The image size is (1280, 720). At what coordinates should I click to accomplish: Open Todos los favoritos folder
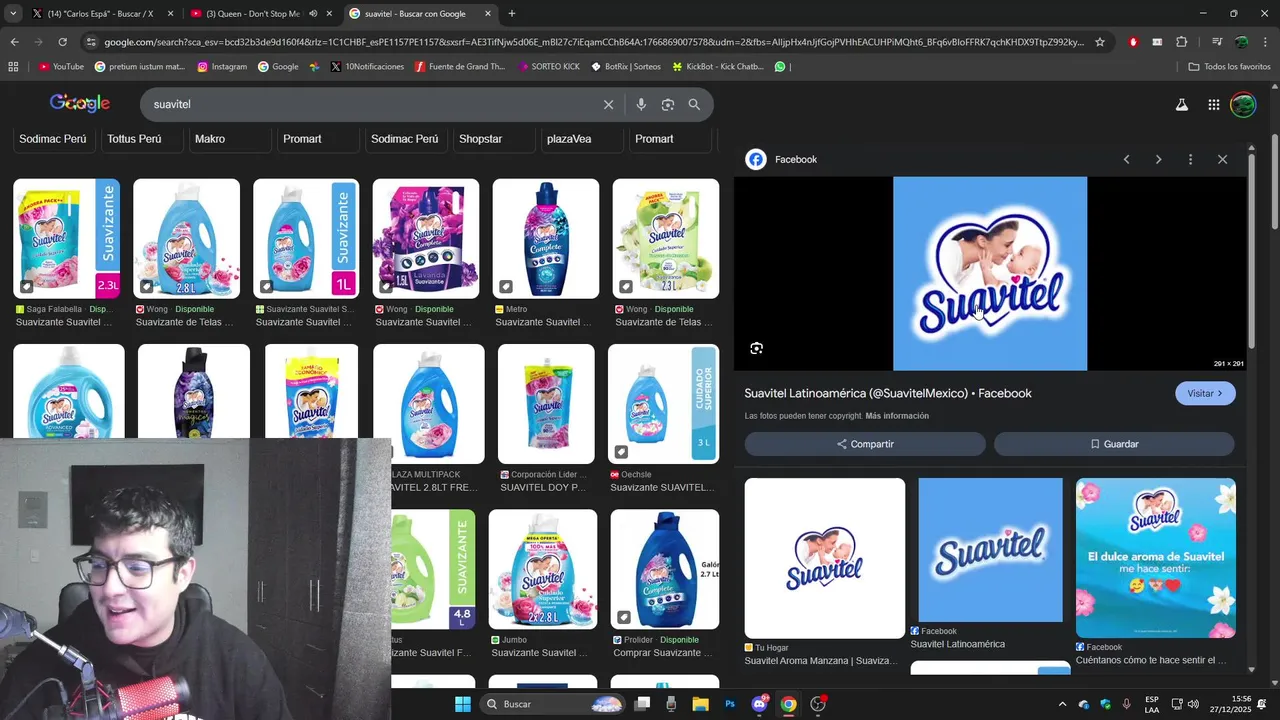1229,67
